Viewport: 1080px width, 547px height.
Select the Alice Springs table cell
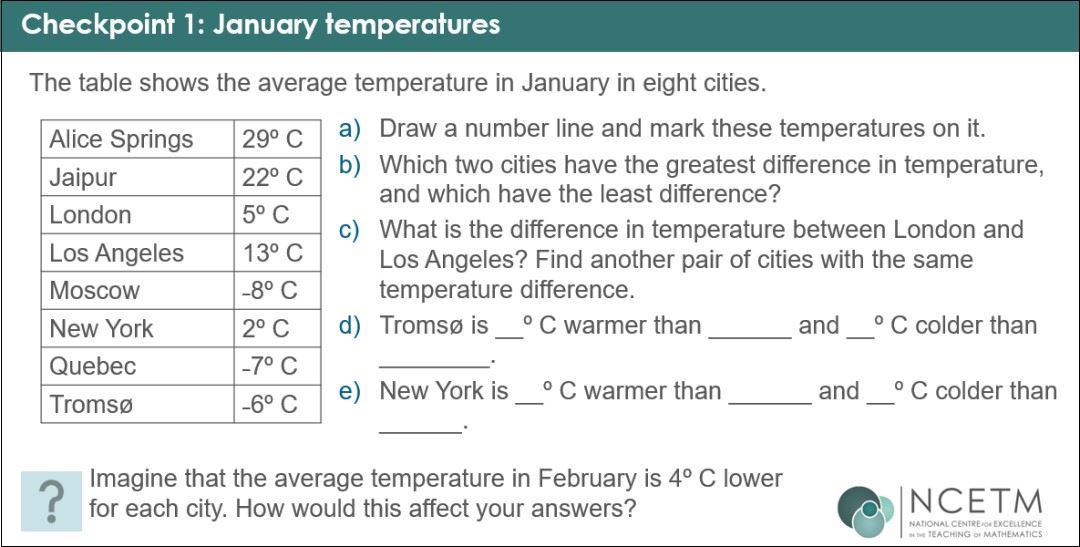coord(138,139)
